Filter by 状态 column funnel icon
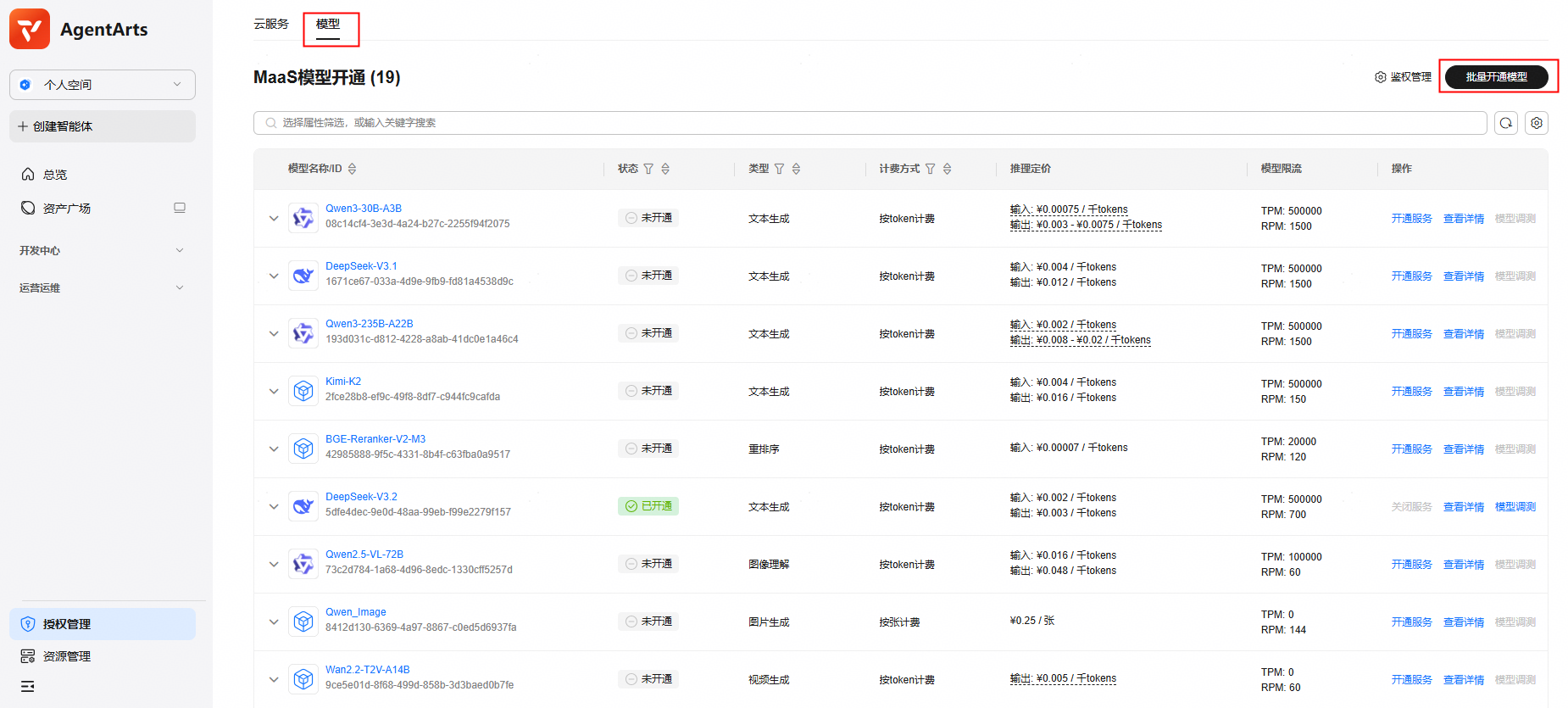1568x708 pixels. [648, 169]
